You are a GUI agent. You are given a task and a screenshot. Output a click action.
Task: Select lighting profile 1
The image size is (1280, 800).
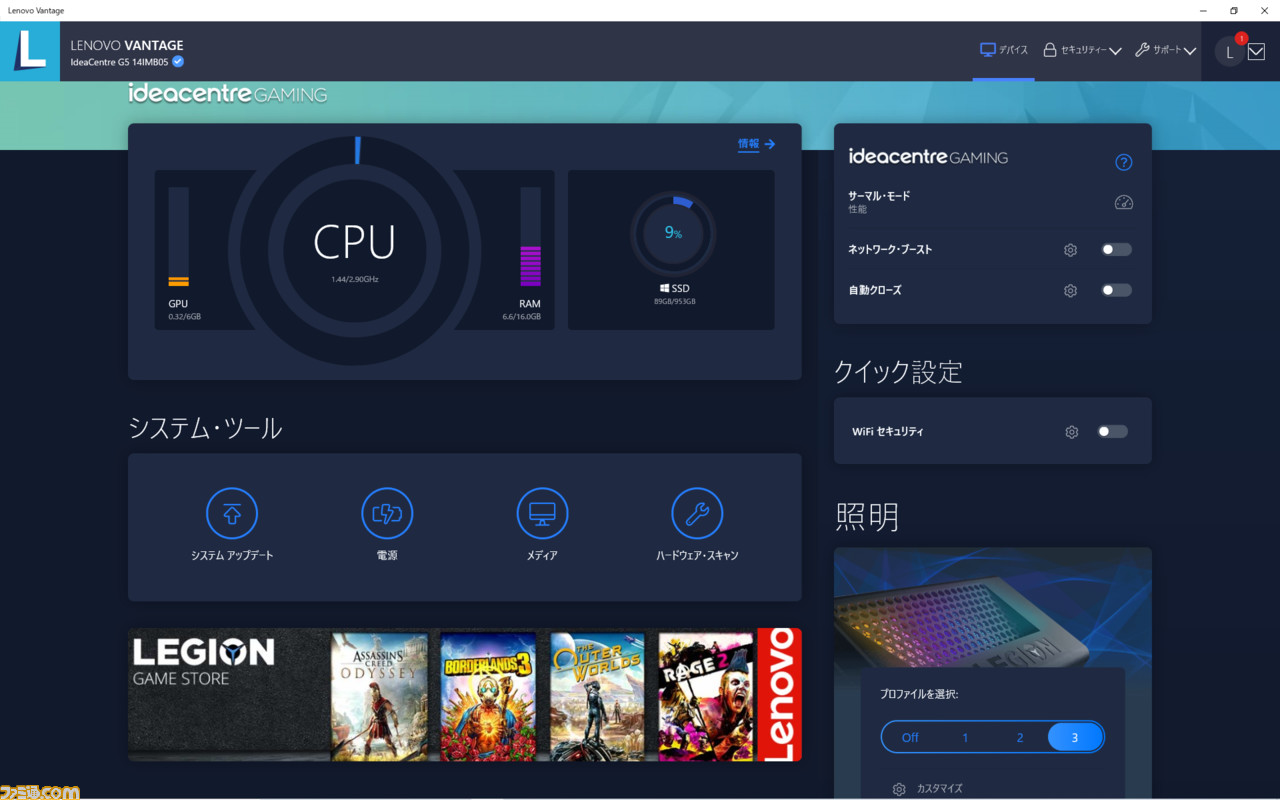tap(965, 738)
